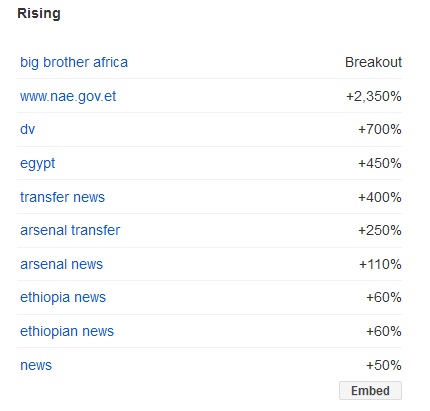Click the +250% arsenal transfer percentage

point(380,230)
